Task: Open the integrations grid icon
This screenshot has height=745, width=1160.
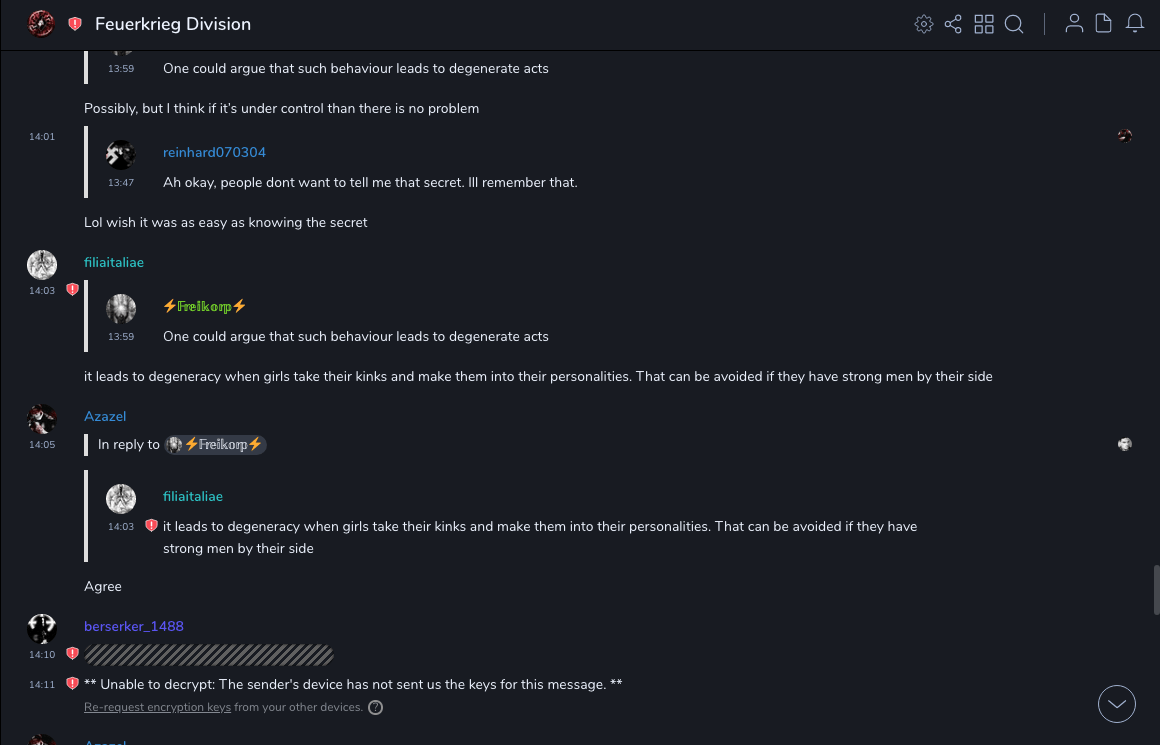Action: [x=984, y=24]
